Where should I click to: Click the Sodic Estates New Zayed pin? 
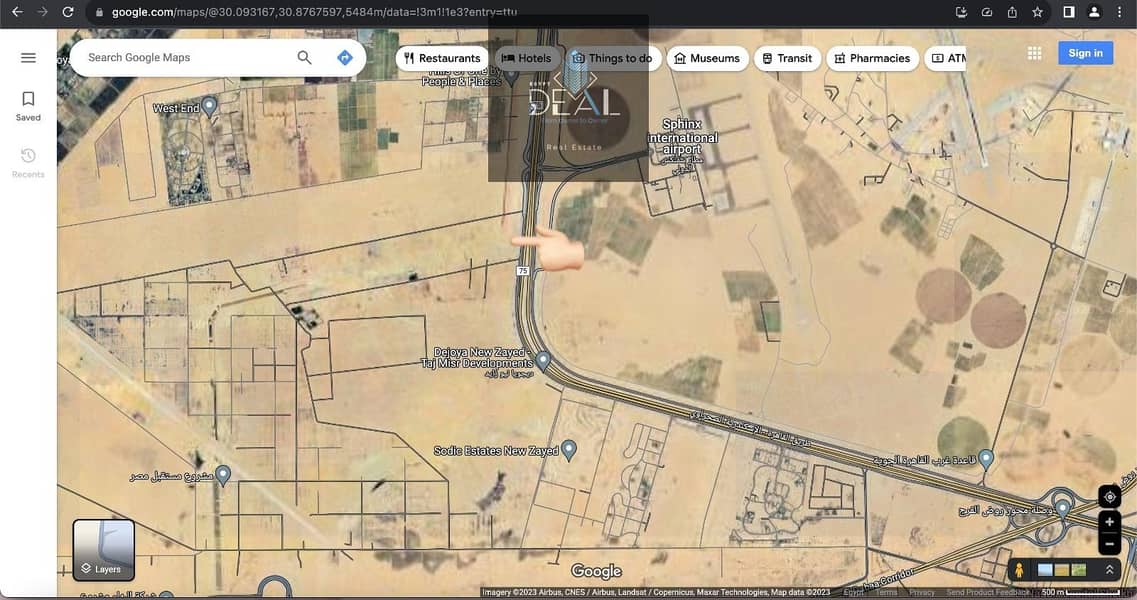click(569, 450)
